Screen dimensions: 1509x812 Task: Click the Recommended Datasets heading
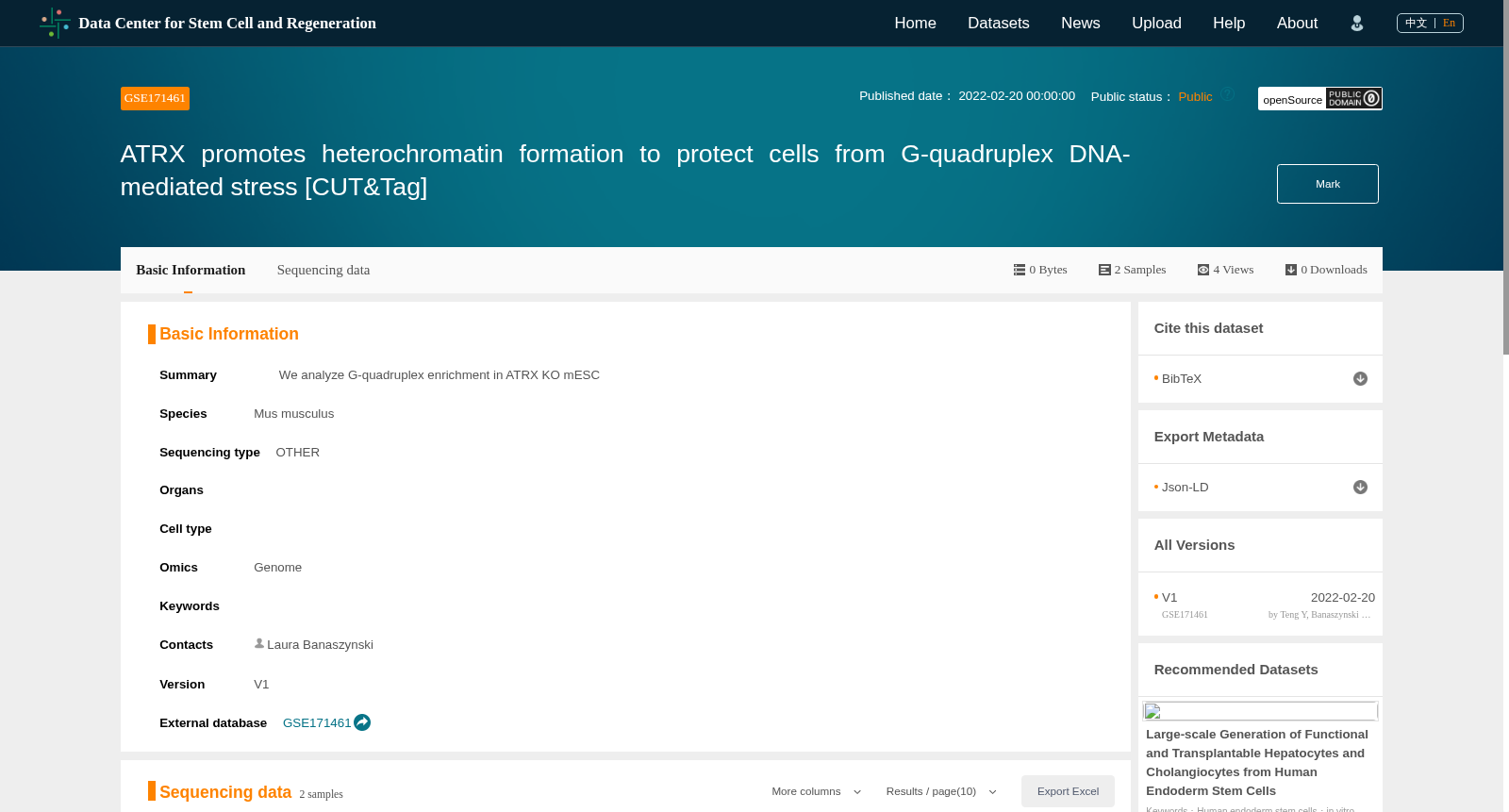1235,670
